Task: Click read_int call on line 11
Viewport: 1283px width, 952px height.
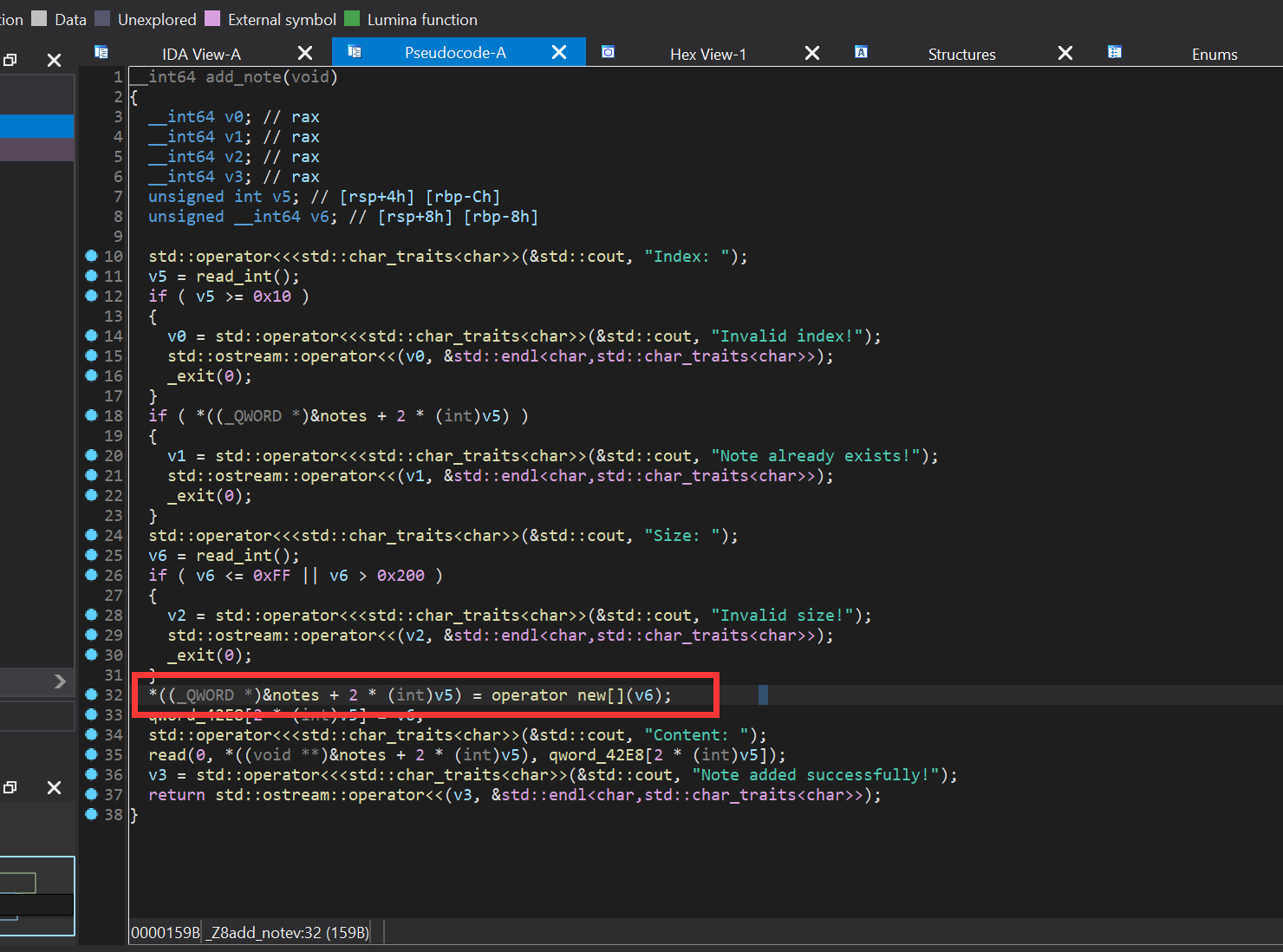Action: pos(233,277)
